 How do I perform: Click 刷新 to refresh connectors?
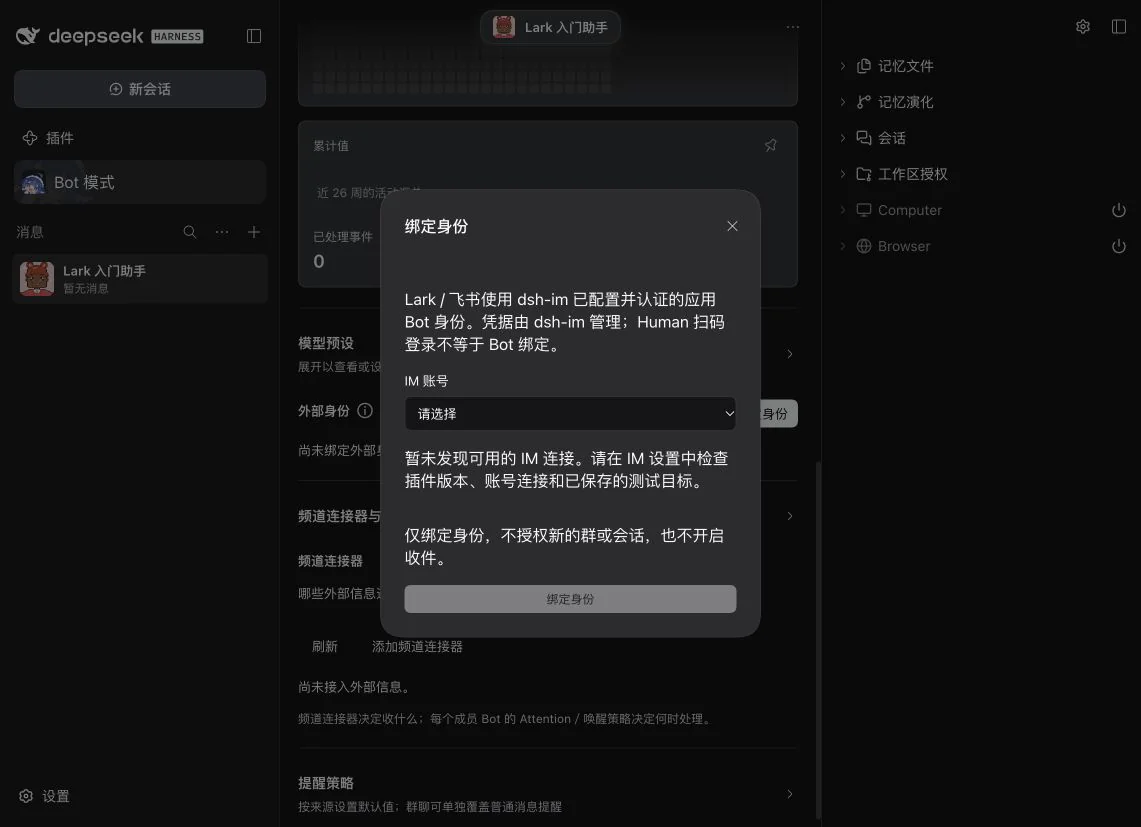325,646
